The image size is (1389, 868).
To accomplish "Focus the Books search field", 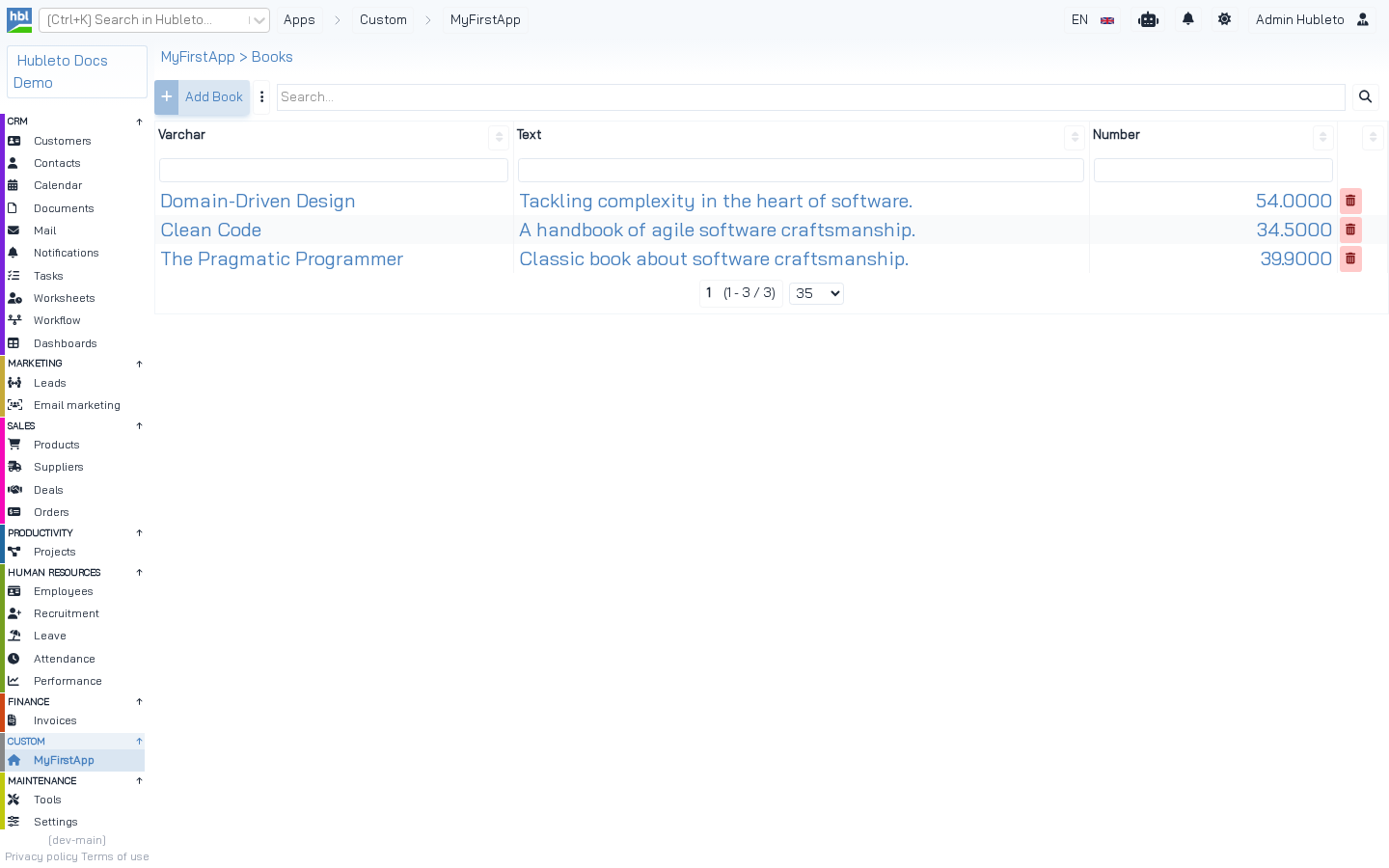I will click(810, 96).
